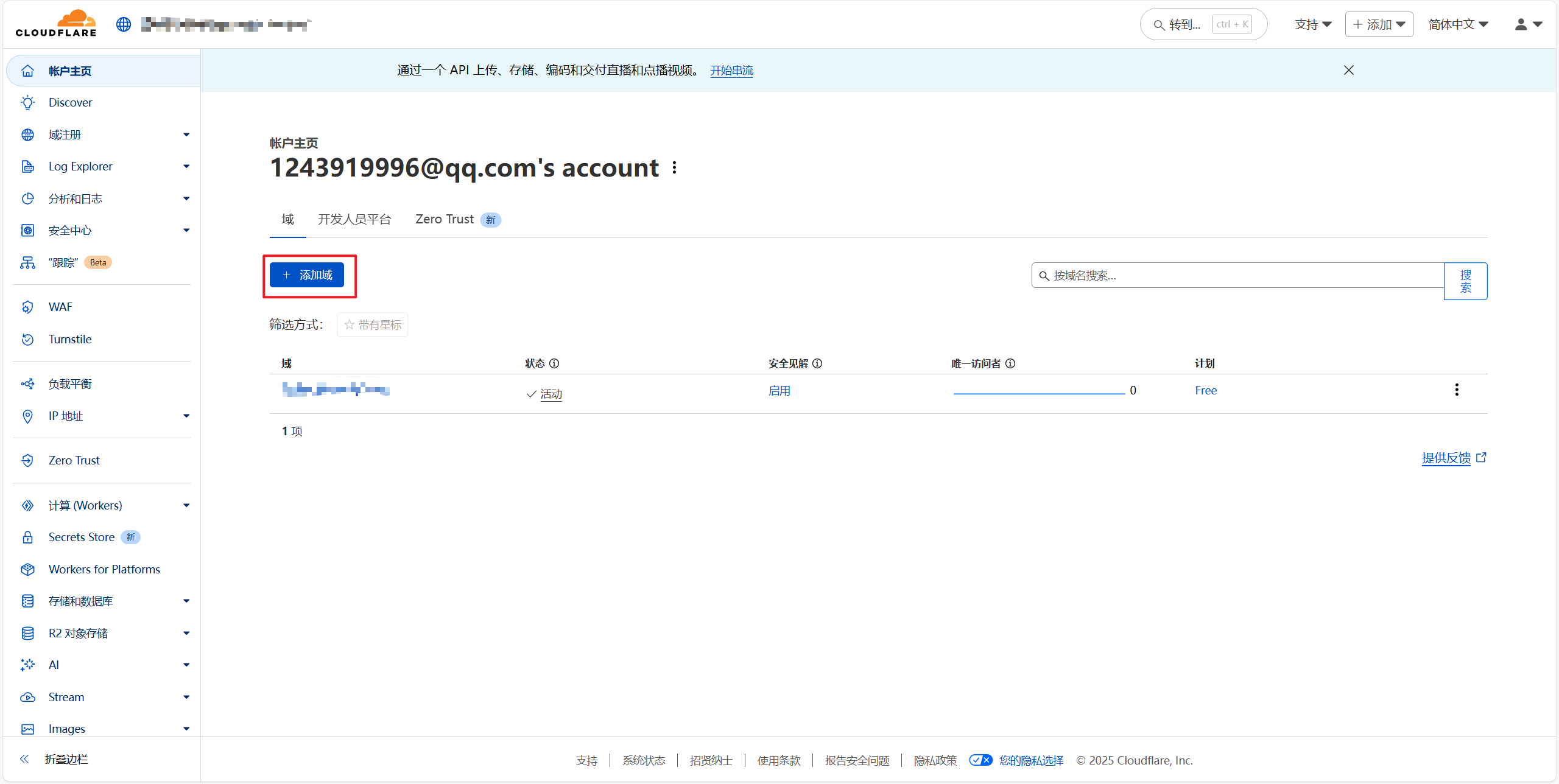Image resolution: width=1559 pixels, height=784 pixels.
Task: Click the 计算 (Workers) diamond icon
Action: click(x=27, y=505)
